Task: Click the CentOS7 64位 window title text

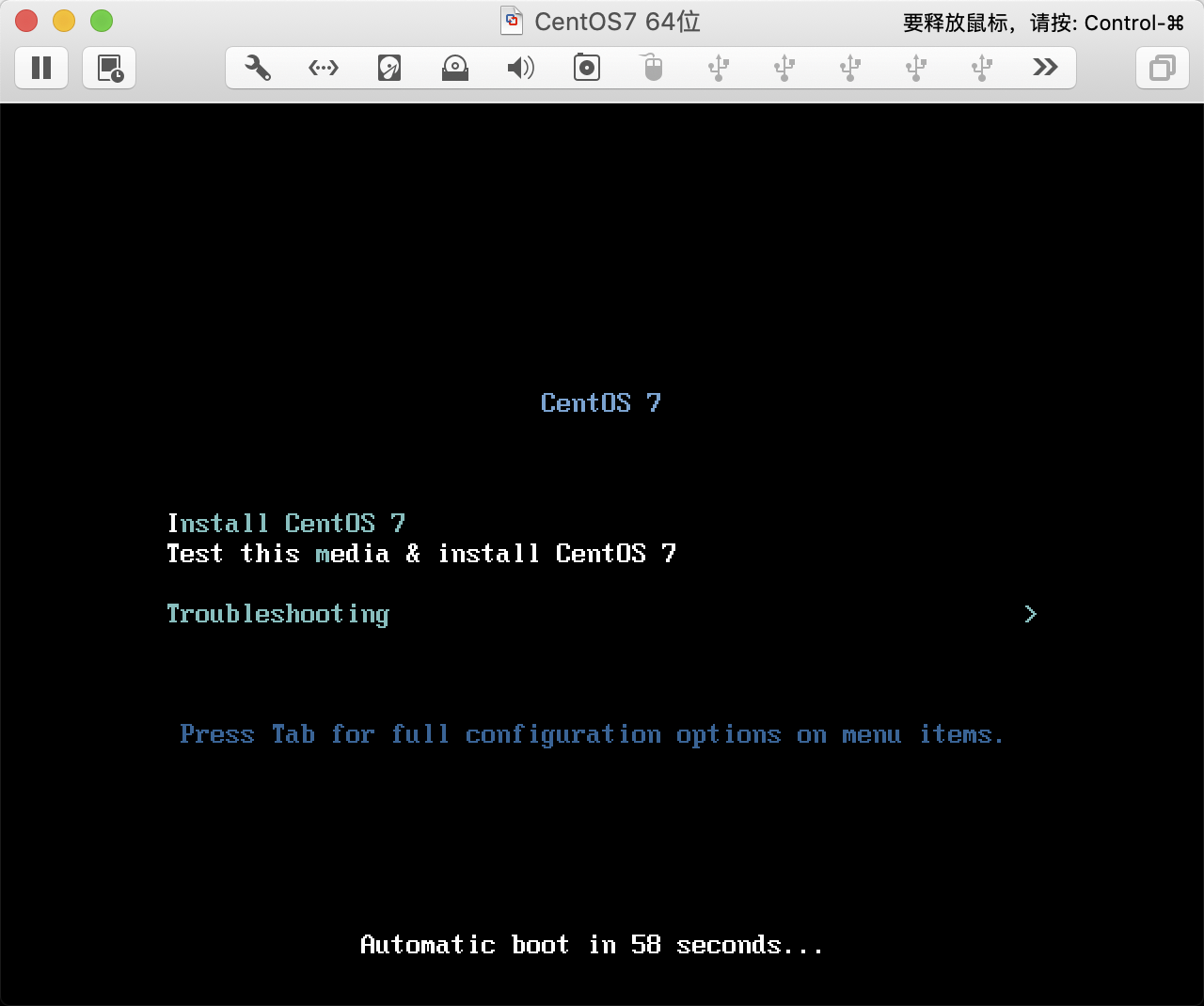Action: tap(617, 22)
